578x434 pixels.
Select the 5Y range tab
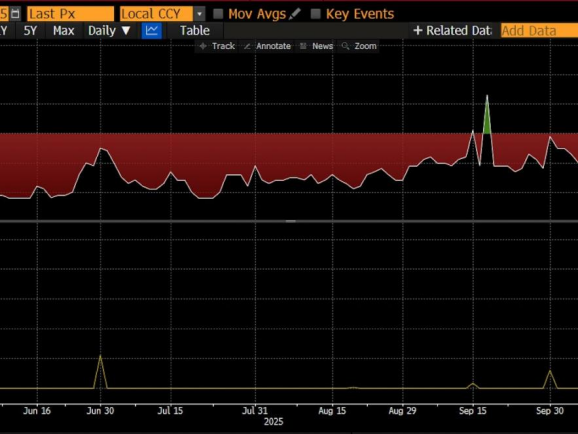coord(30,31)
